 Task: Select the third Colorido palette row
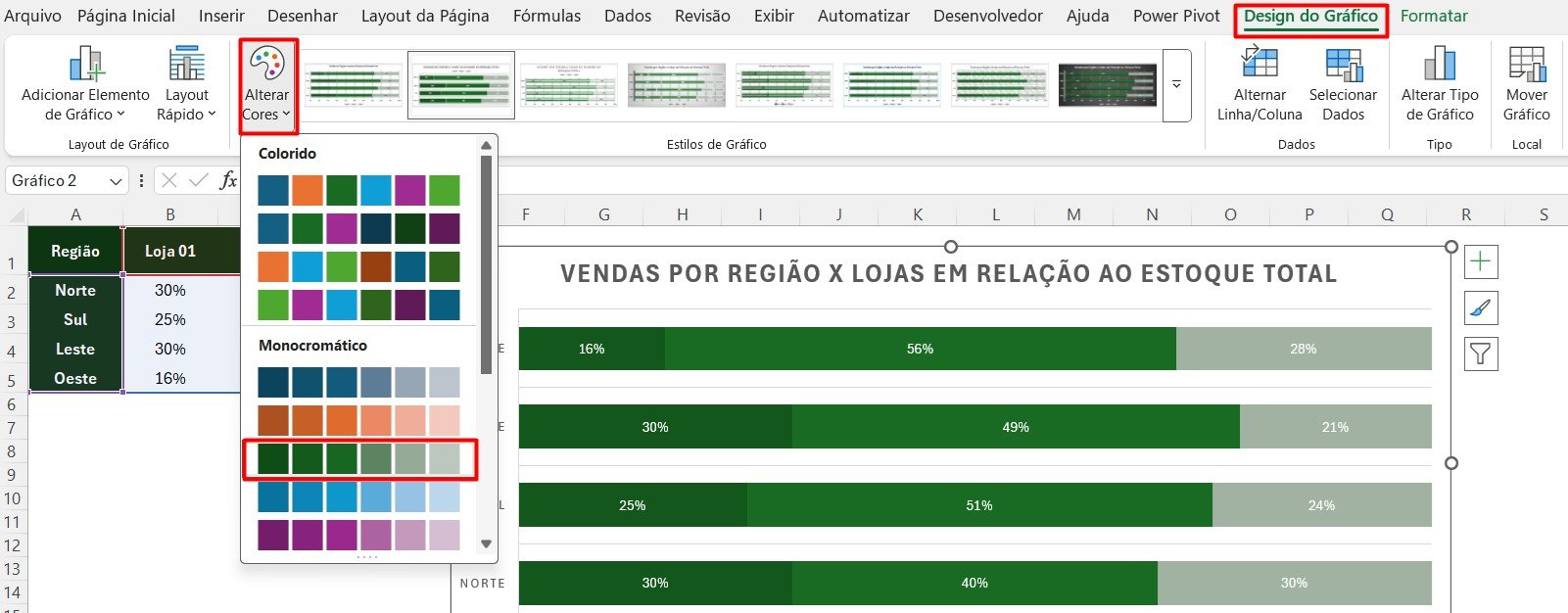[x=358, y=266]
